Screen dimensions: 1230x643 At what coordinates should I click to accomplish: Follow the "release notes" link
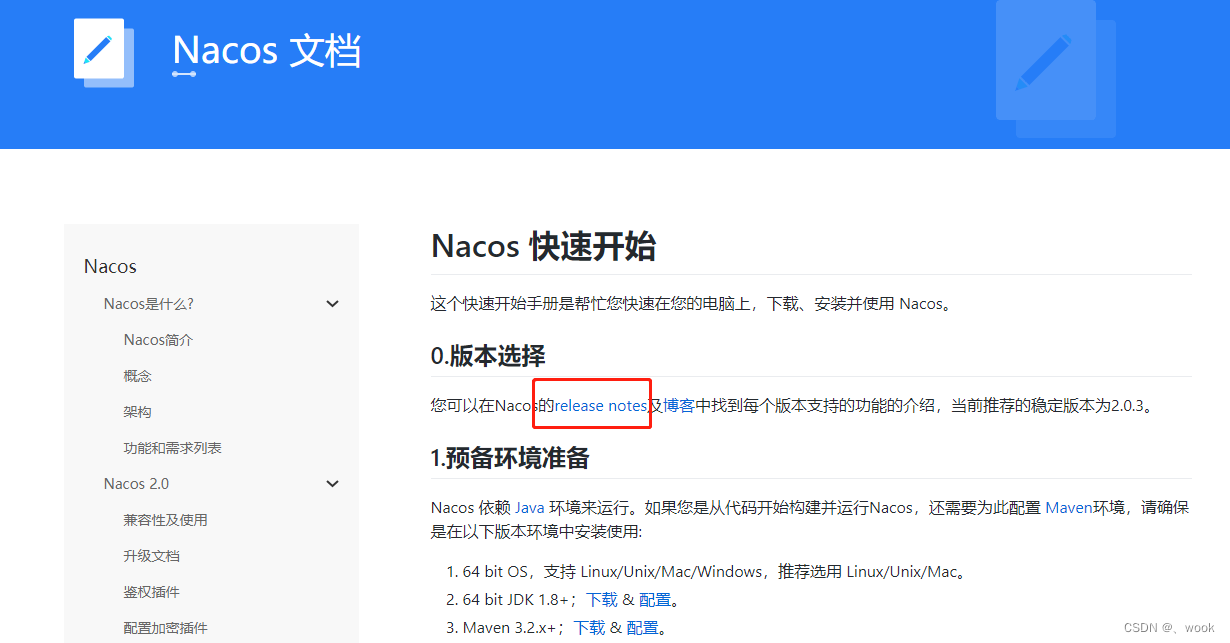[x=601, y=405]
